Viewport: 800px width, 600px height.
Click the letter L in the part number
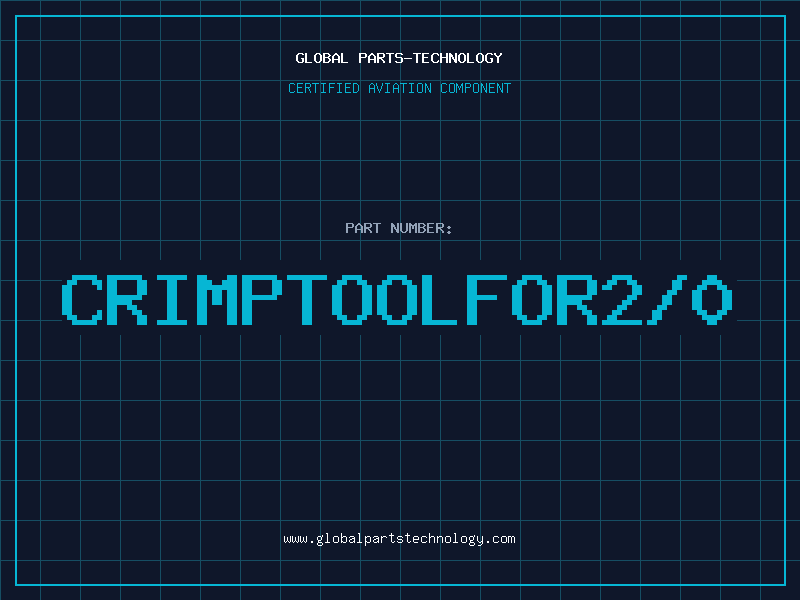[445, 299]
